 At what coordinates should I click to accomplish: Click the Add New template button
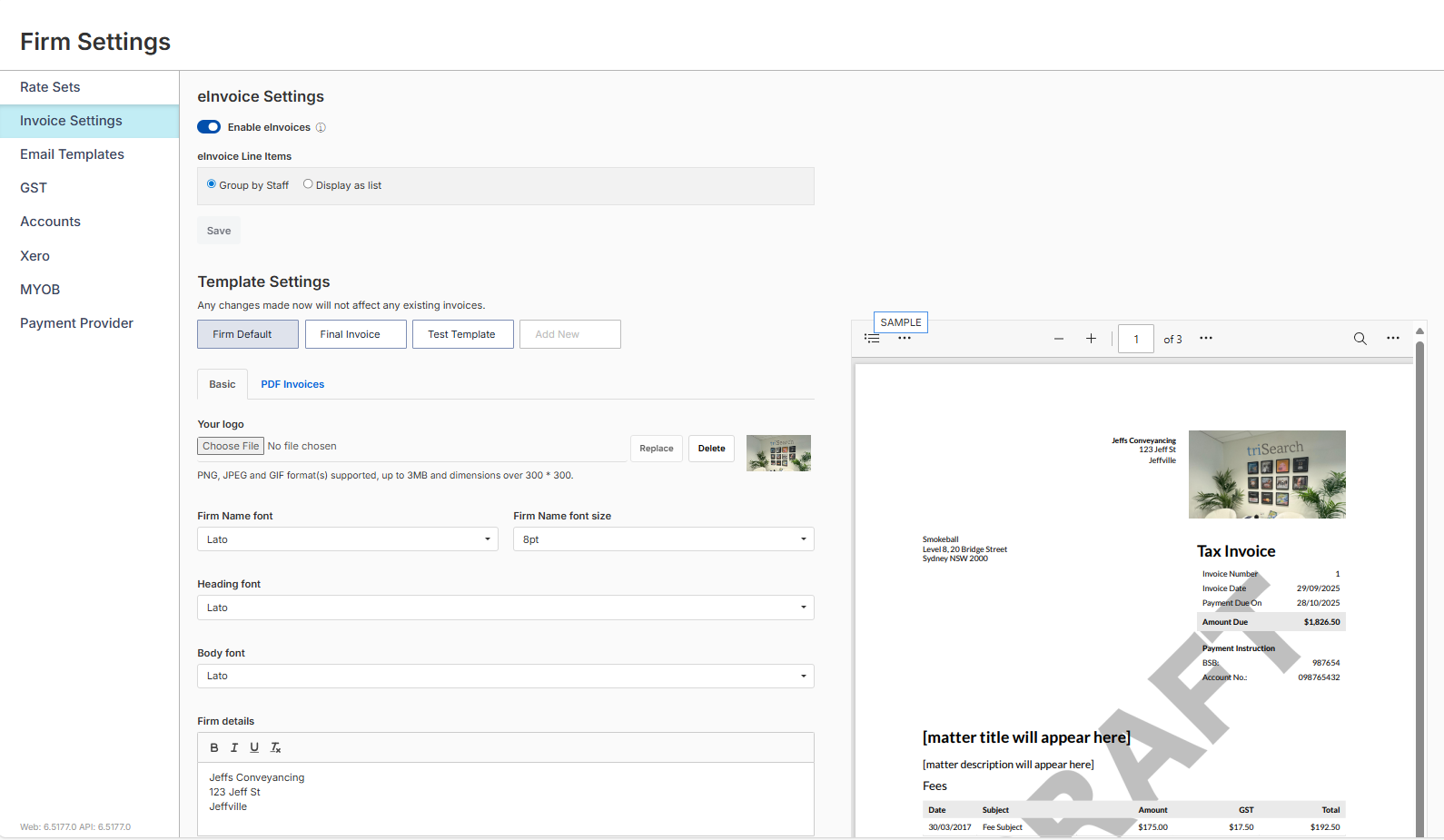click(570, 334)
